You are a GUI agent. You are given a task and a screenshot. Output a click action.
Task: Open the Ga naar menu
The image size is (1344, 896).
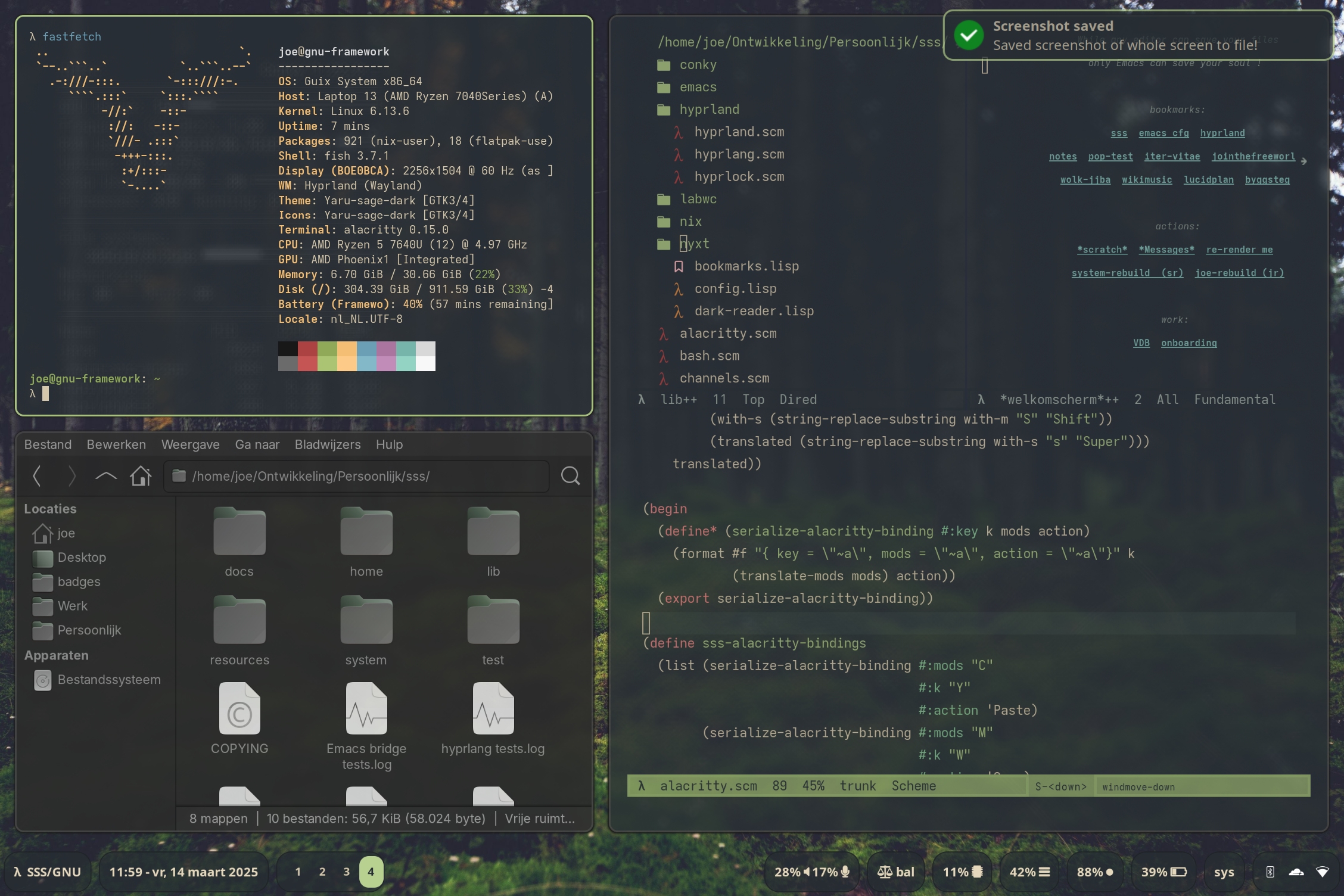coord(257,444)
